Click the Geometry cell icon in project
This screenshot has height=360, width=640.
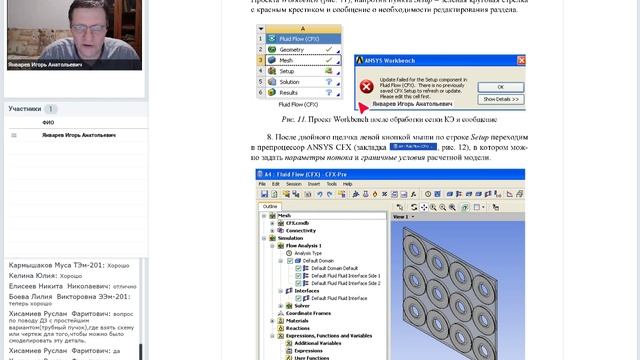coord(271,49)
